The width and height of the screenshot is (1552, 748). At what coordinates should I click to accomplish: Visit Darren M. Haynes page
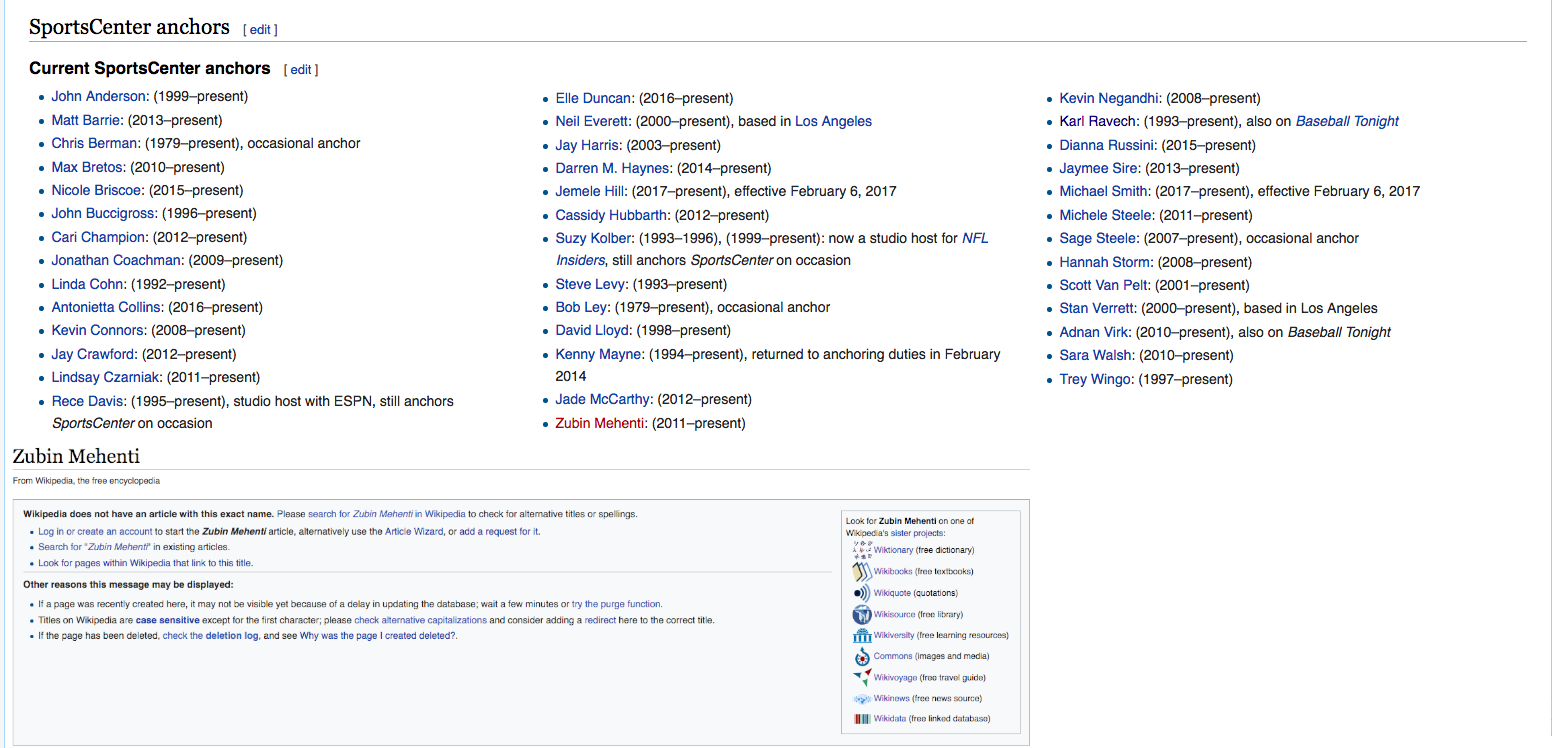point(612,168)
